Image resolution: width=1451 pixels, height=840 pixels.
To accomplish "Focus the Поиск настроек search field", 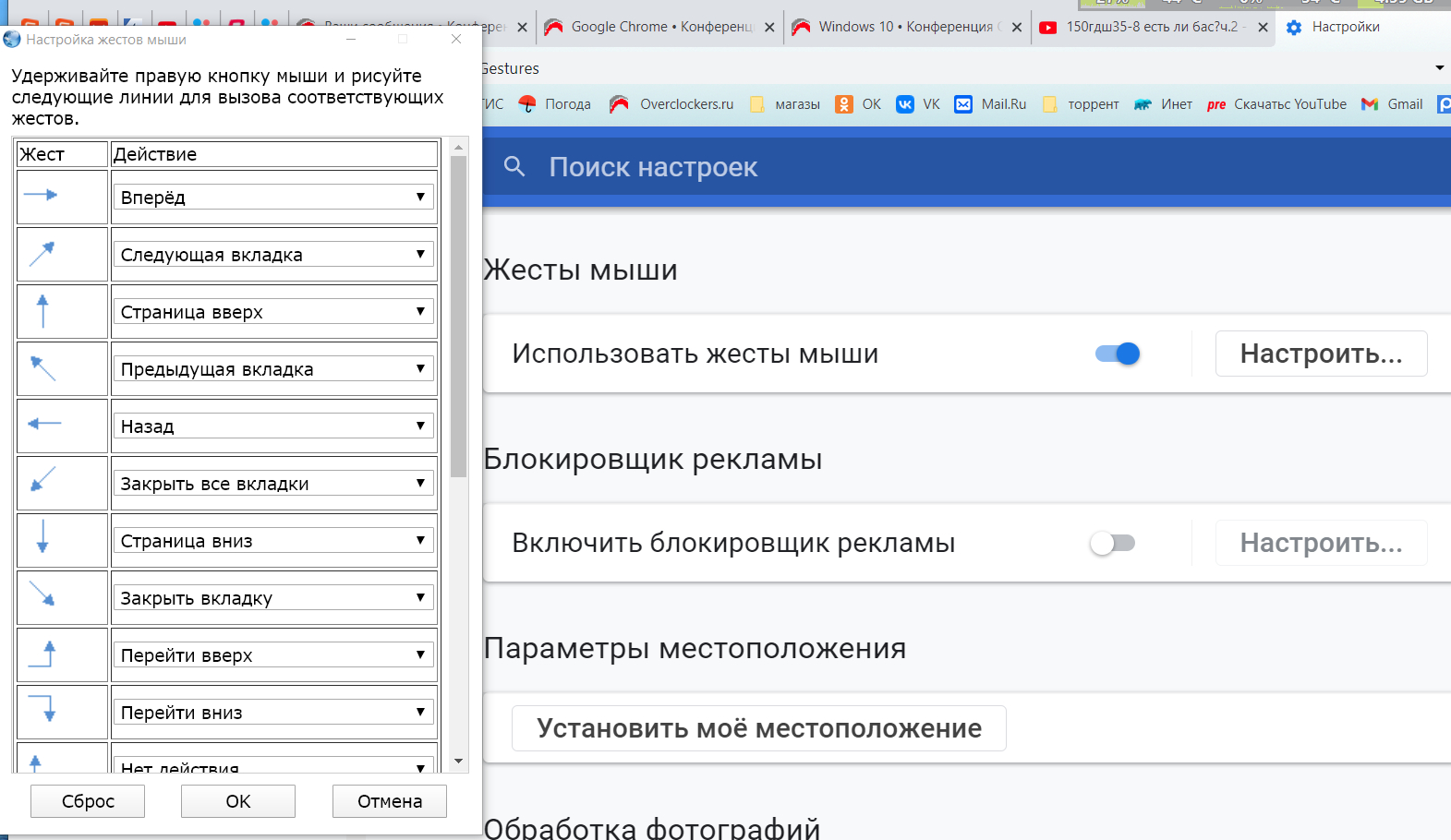I will 831,167.
